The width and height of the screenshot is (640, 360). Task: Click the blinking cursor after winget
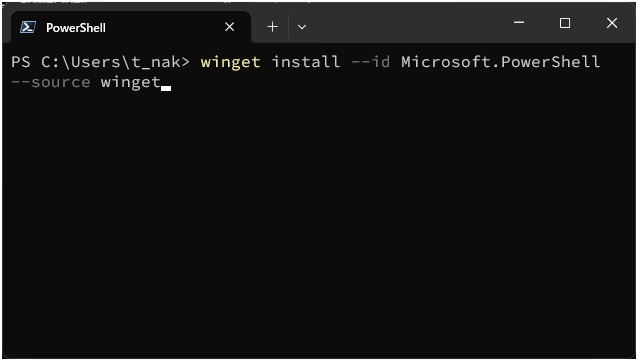[x=166, y=87]
